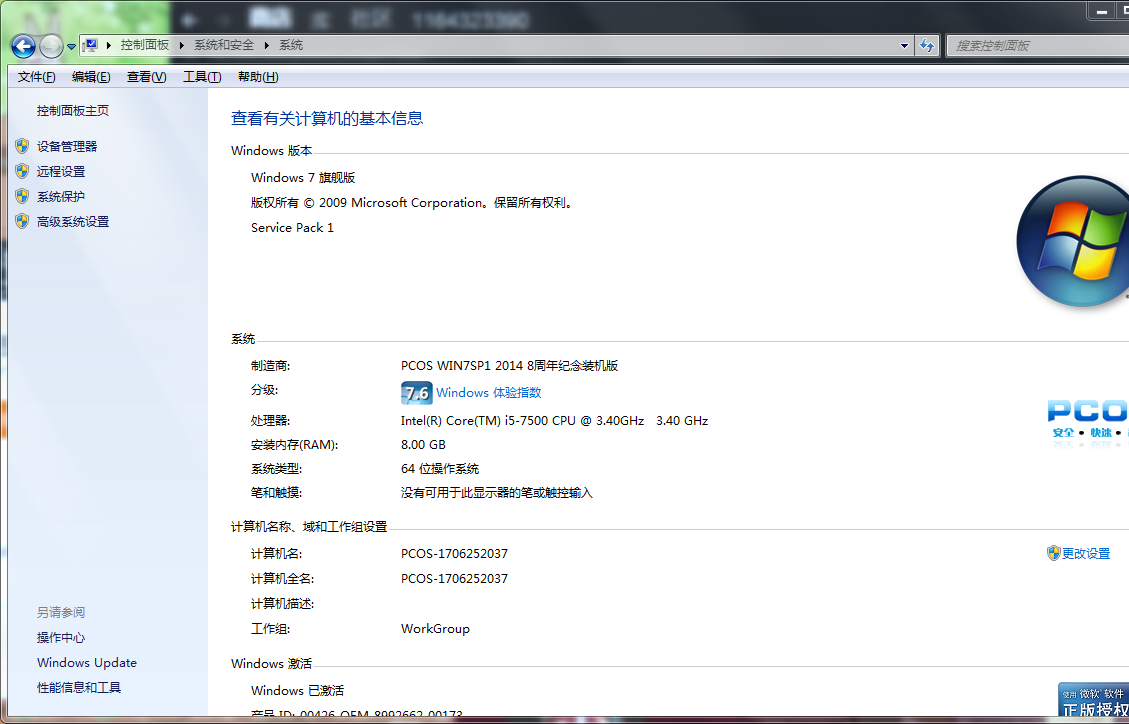Minimize the System window

pyautogui.click(x=1102, y=11)
